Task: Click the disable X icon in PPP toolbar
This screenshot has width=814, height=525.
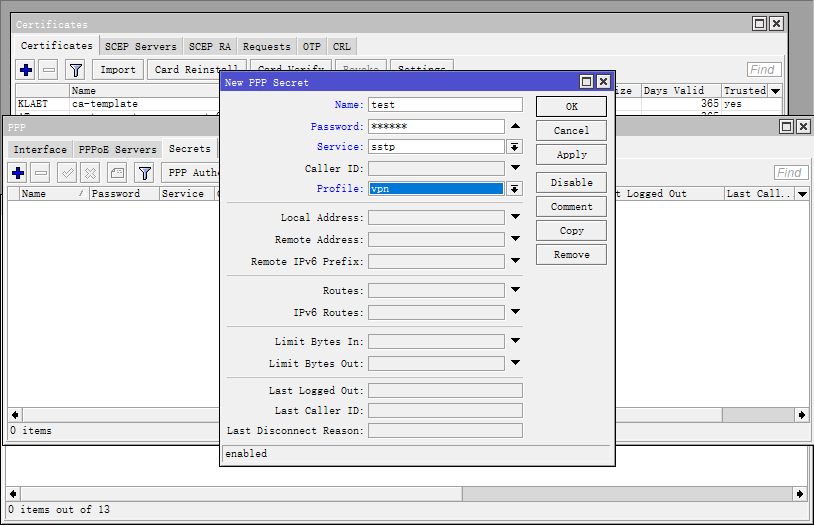Action: [x=89, y=173]
